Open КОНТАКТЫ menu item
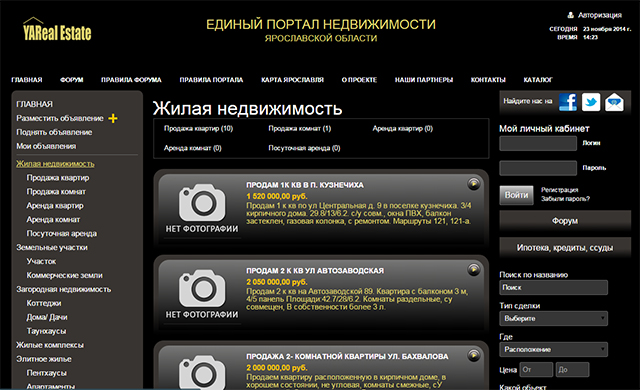Image resolution: width=640 pixels, height=390 pixels. pos(488,80)
